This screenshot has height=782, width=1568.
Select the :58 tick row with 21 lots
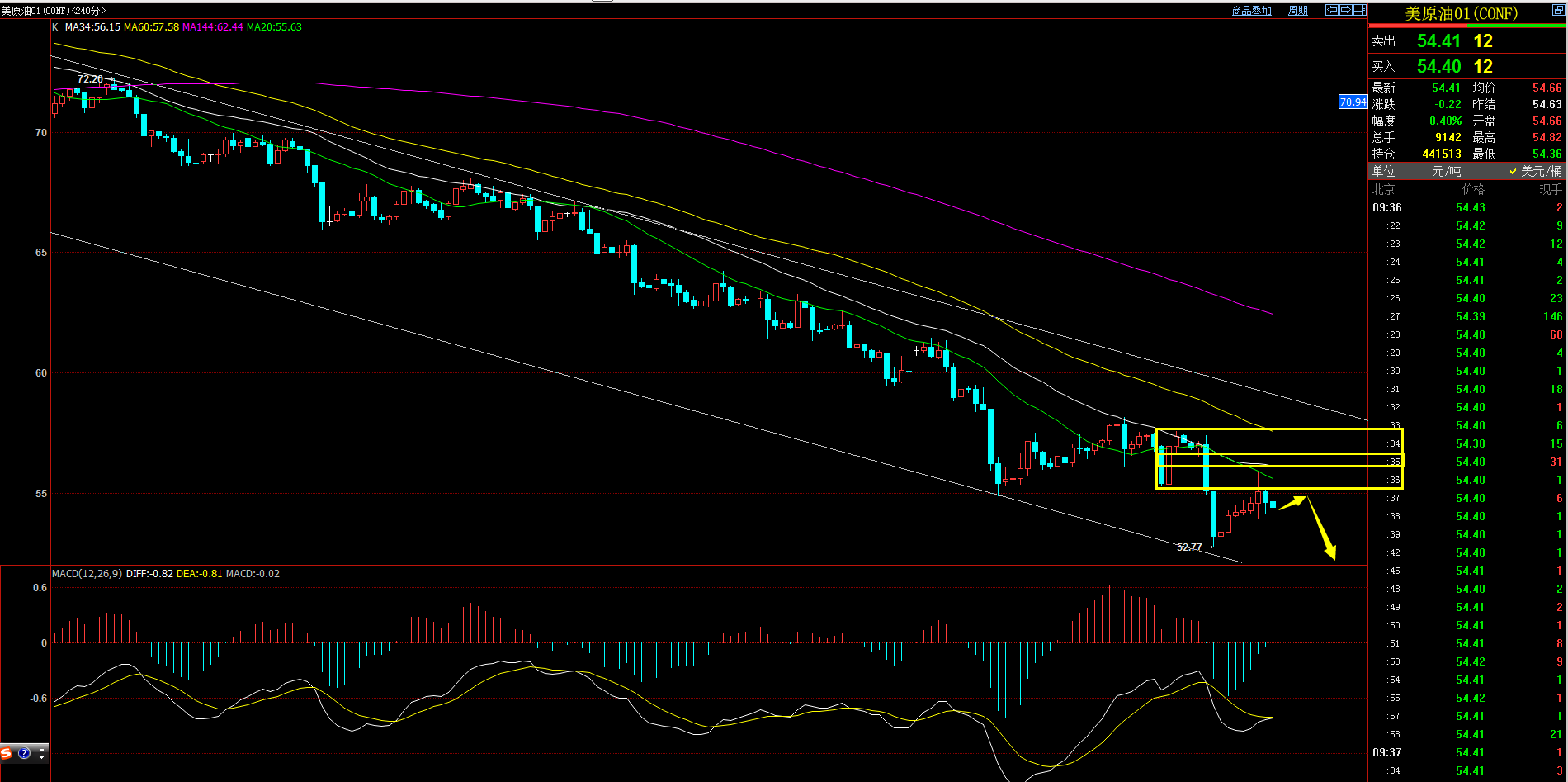[1467, 735]
